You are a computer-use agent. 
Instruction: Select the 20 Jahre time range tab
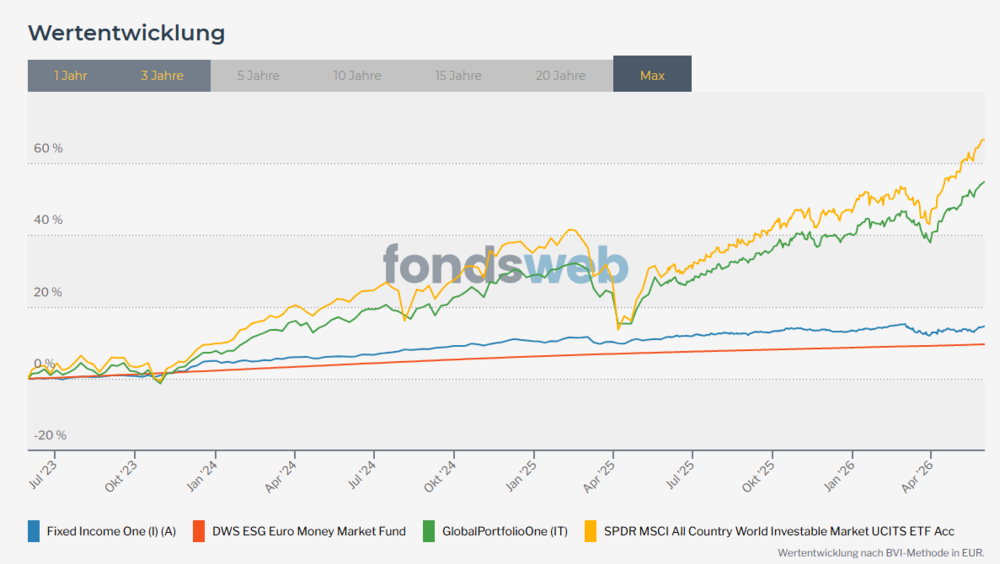click(x=561, y=76)
